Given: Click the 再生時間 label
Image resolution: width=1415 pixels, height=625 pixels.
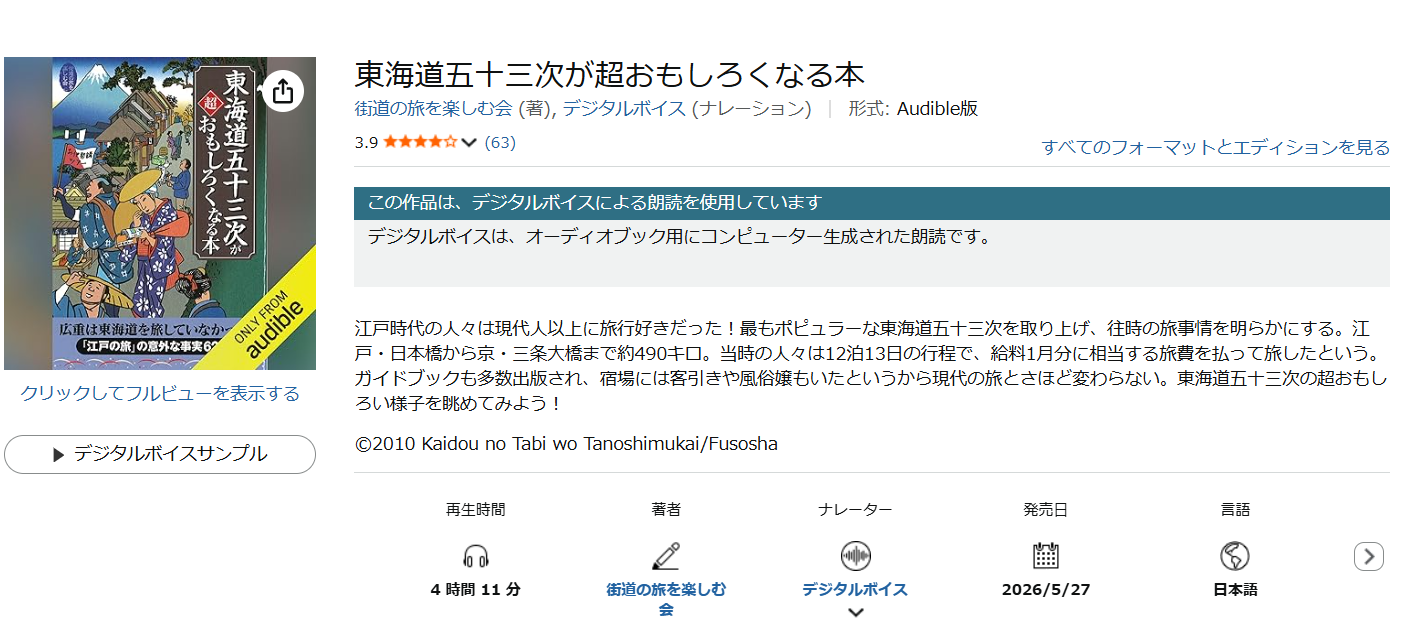Looking at the screenshot, I should [x=476, y=510].
